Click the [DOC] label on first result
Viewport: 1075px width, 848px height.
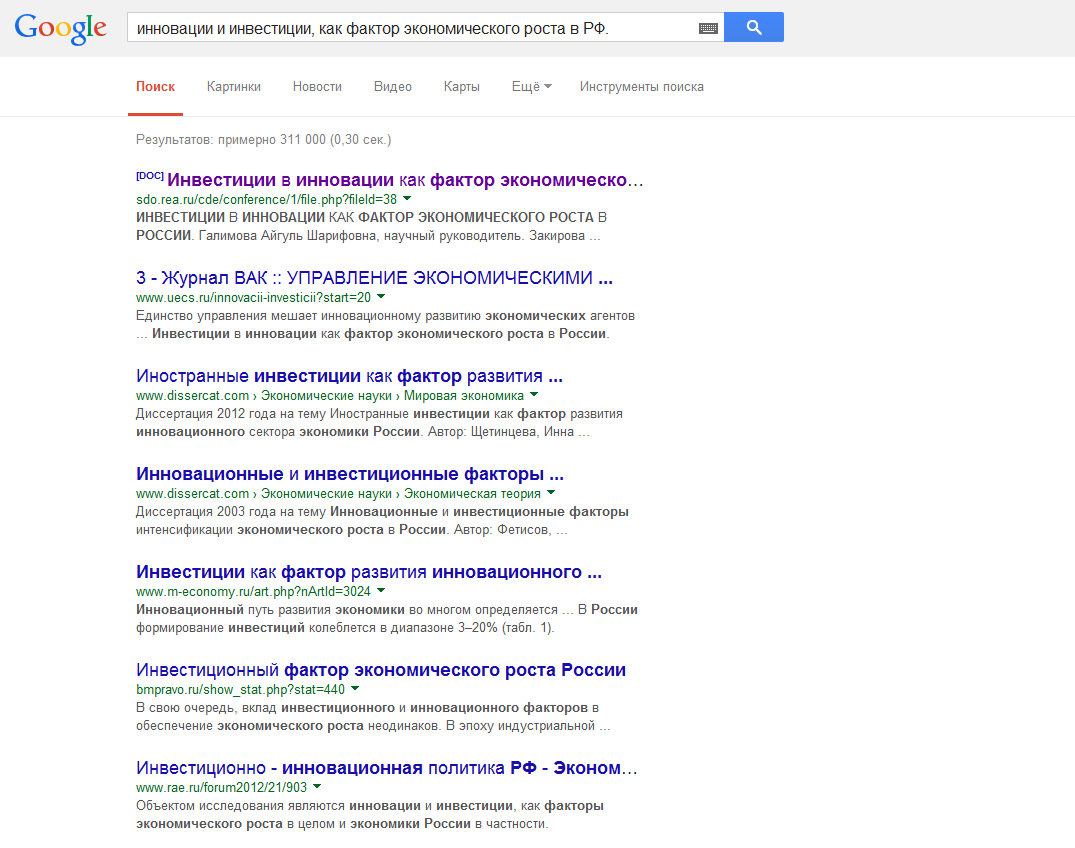point(149,176)
